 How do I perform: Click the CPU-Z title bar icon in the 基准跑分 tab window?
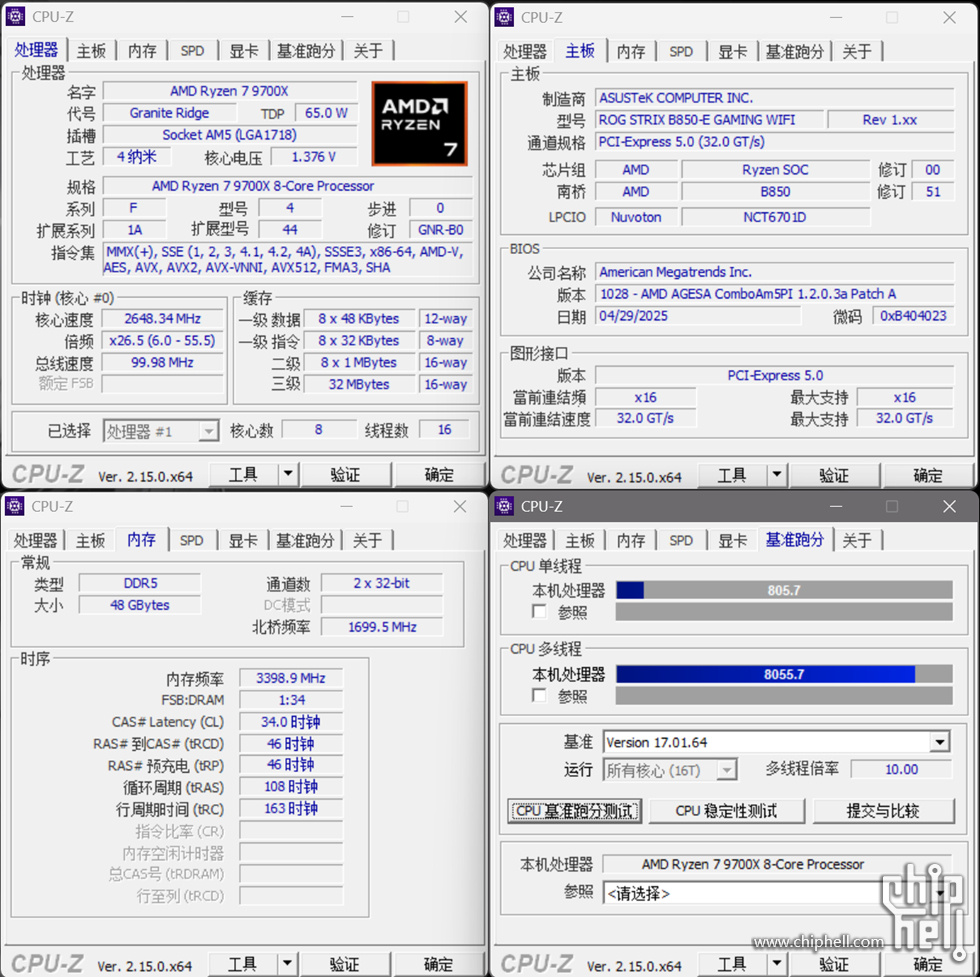(x=504, y=506)
